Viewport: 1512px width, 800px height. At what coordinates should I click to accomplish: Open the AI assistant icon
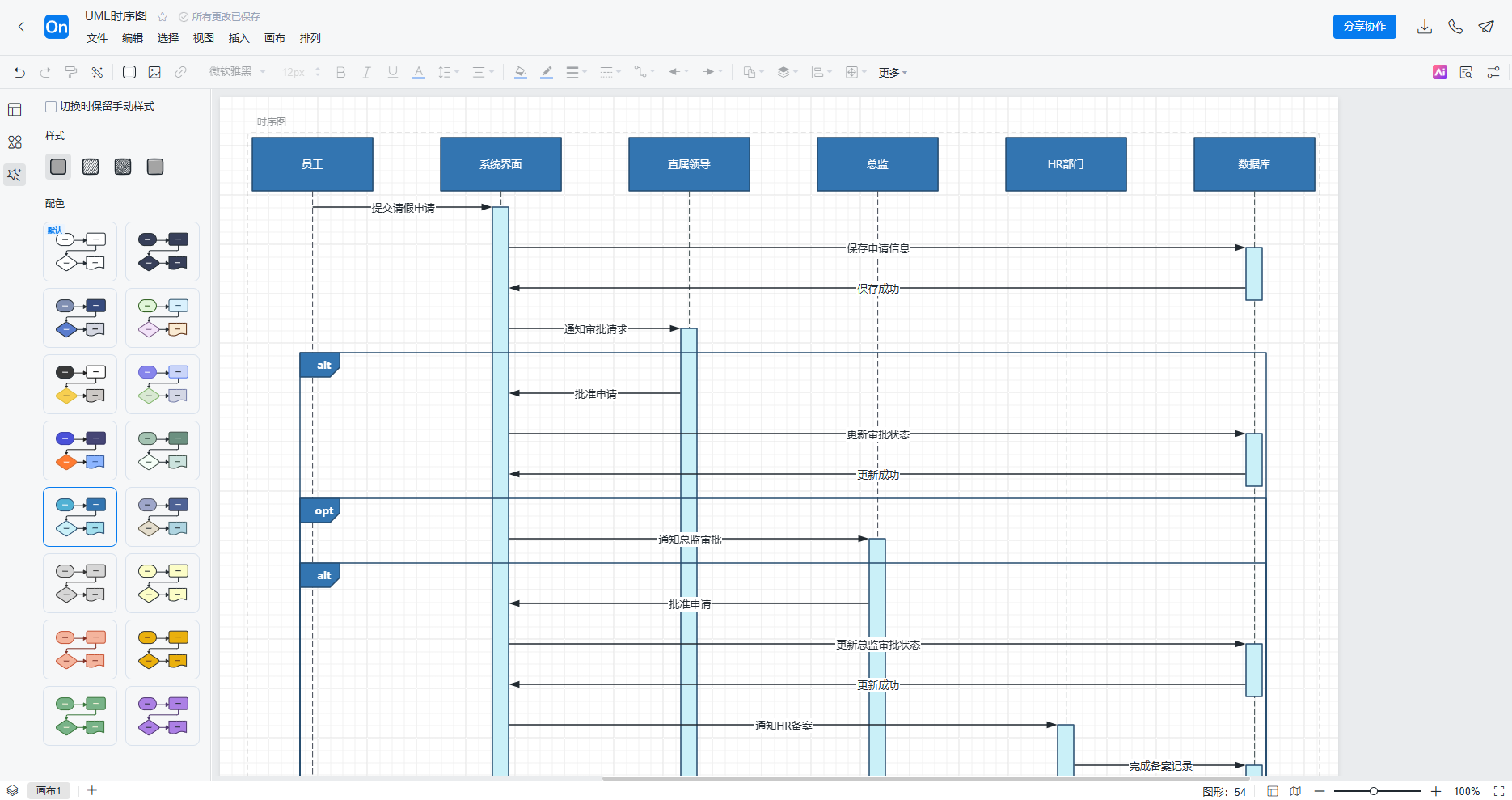pyautogui.click(x=1439, y=73)
